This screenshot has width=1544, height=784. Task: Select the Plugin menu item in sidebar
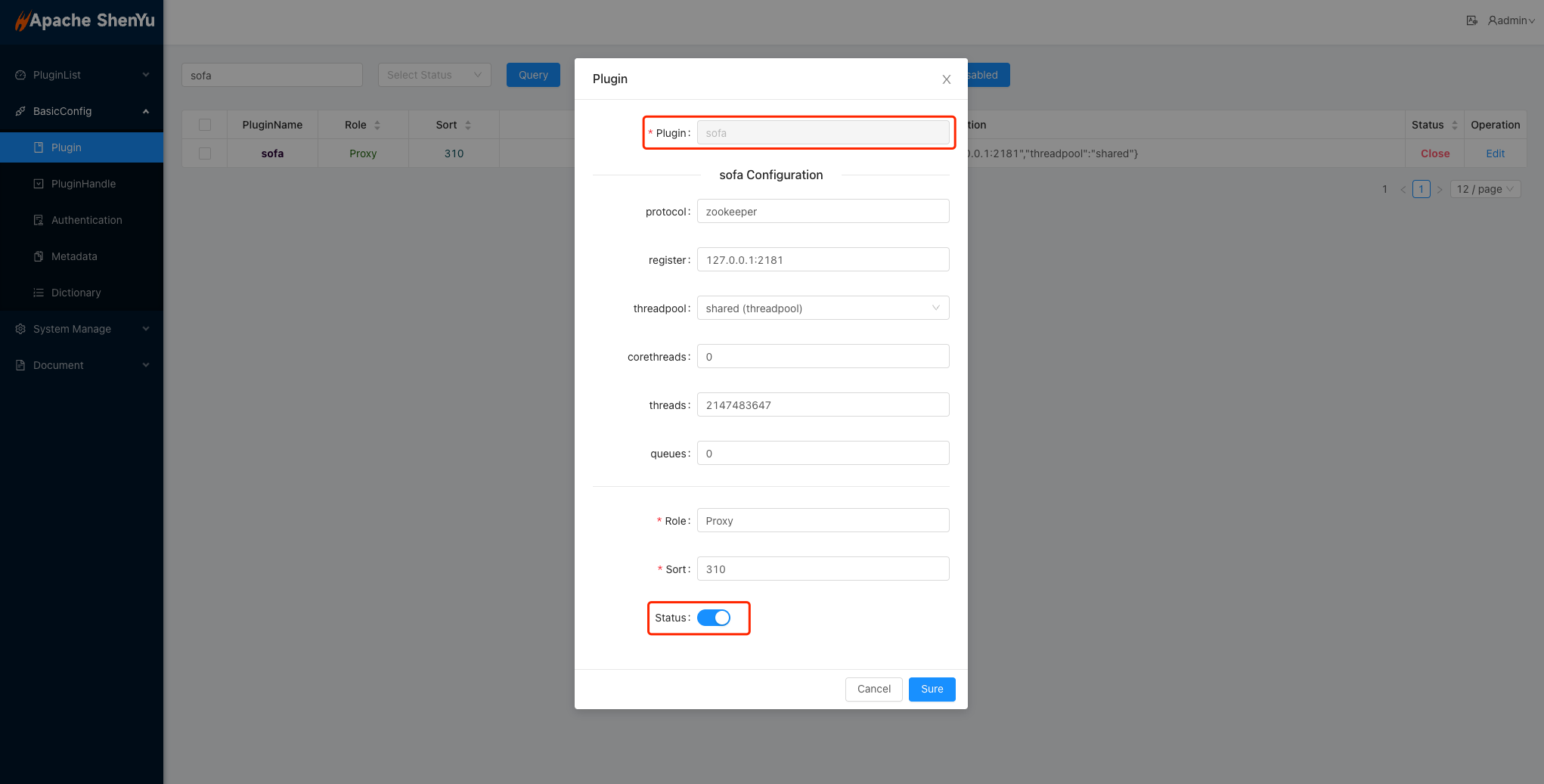click(x=67, y=147)
